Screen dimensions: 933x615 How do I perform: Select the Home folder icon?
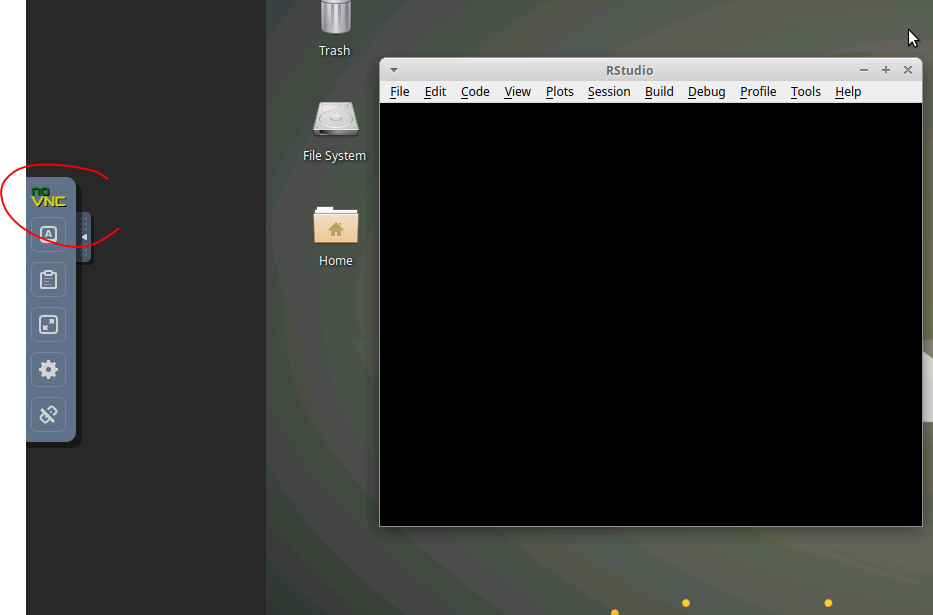(336, 225)
